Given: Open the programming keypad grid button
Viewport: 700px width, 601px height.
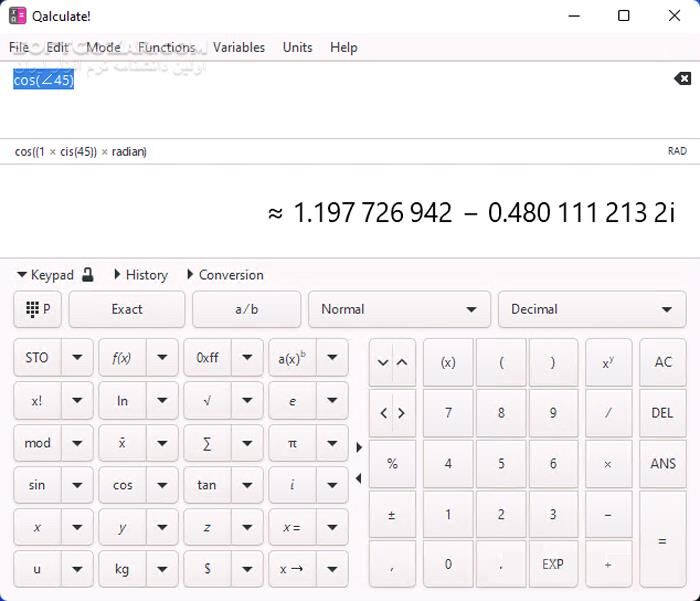Looking at the screenshot, I should [38, 309].
